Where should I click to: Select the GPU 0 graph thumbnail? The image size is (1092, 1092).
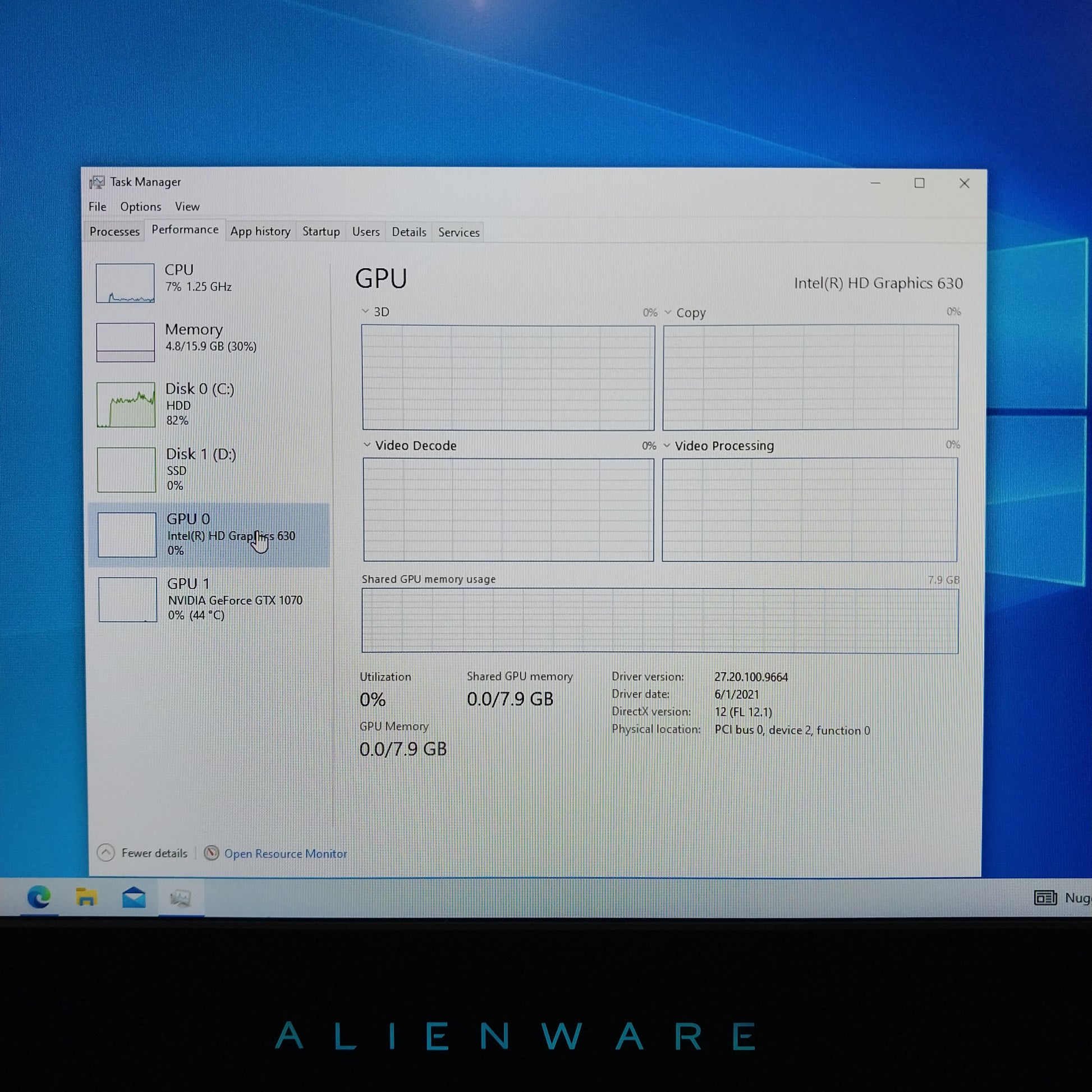pos(127,535)
